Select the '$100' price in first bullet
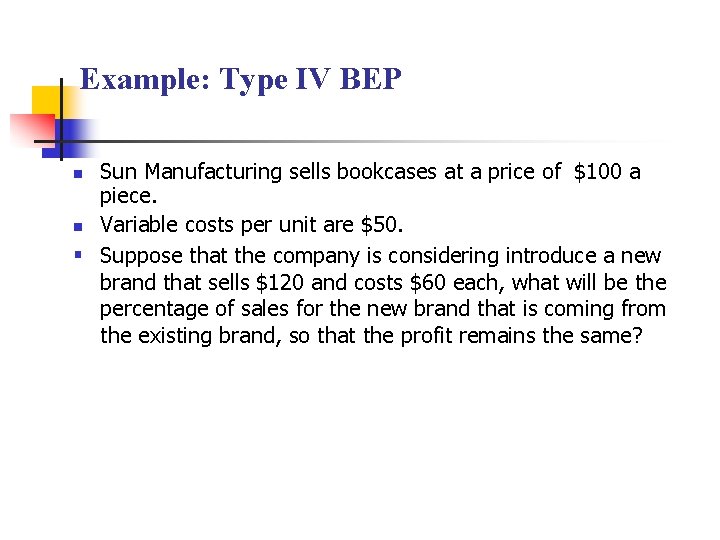The width and height of the screenshot is (720, 540). [597, 172]
